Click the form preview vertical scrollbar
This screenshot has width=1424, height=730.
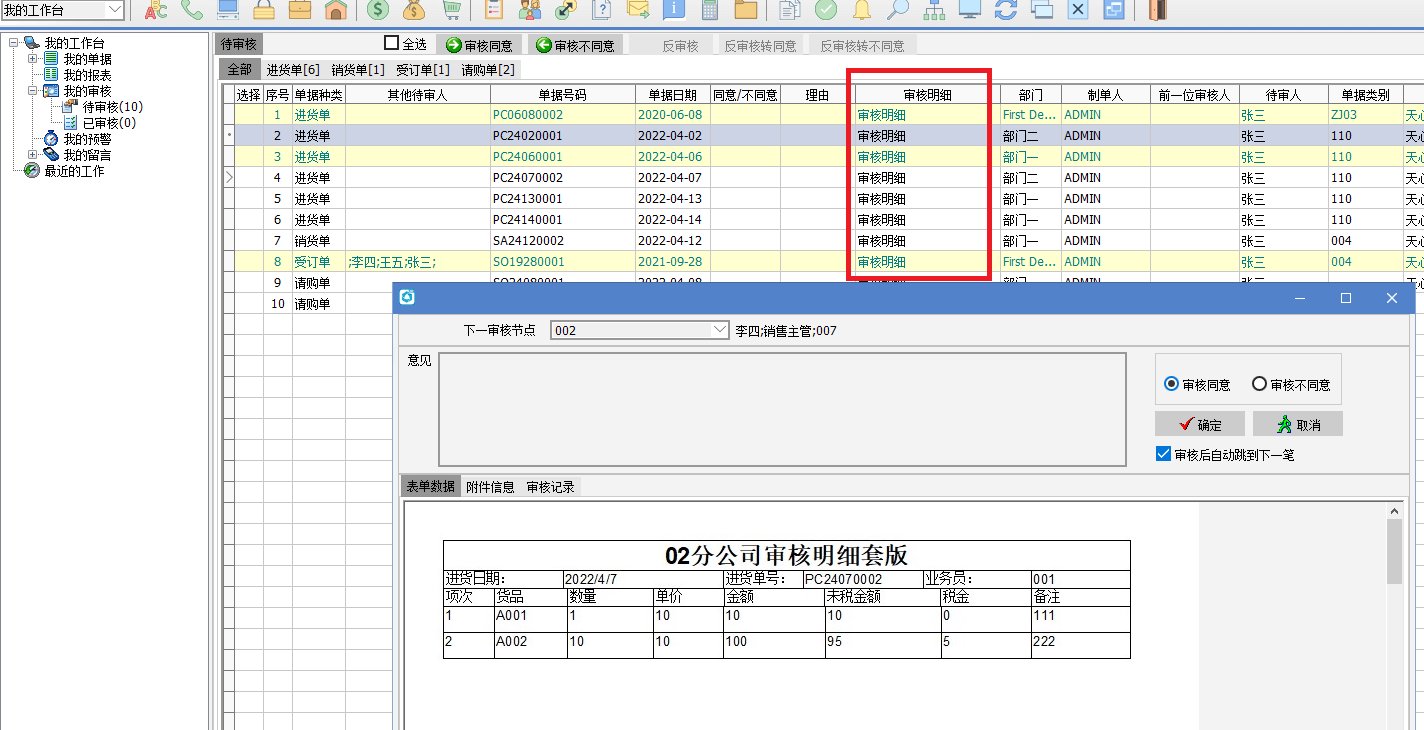tap(1394, 615)
